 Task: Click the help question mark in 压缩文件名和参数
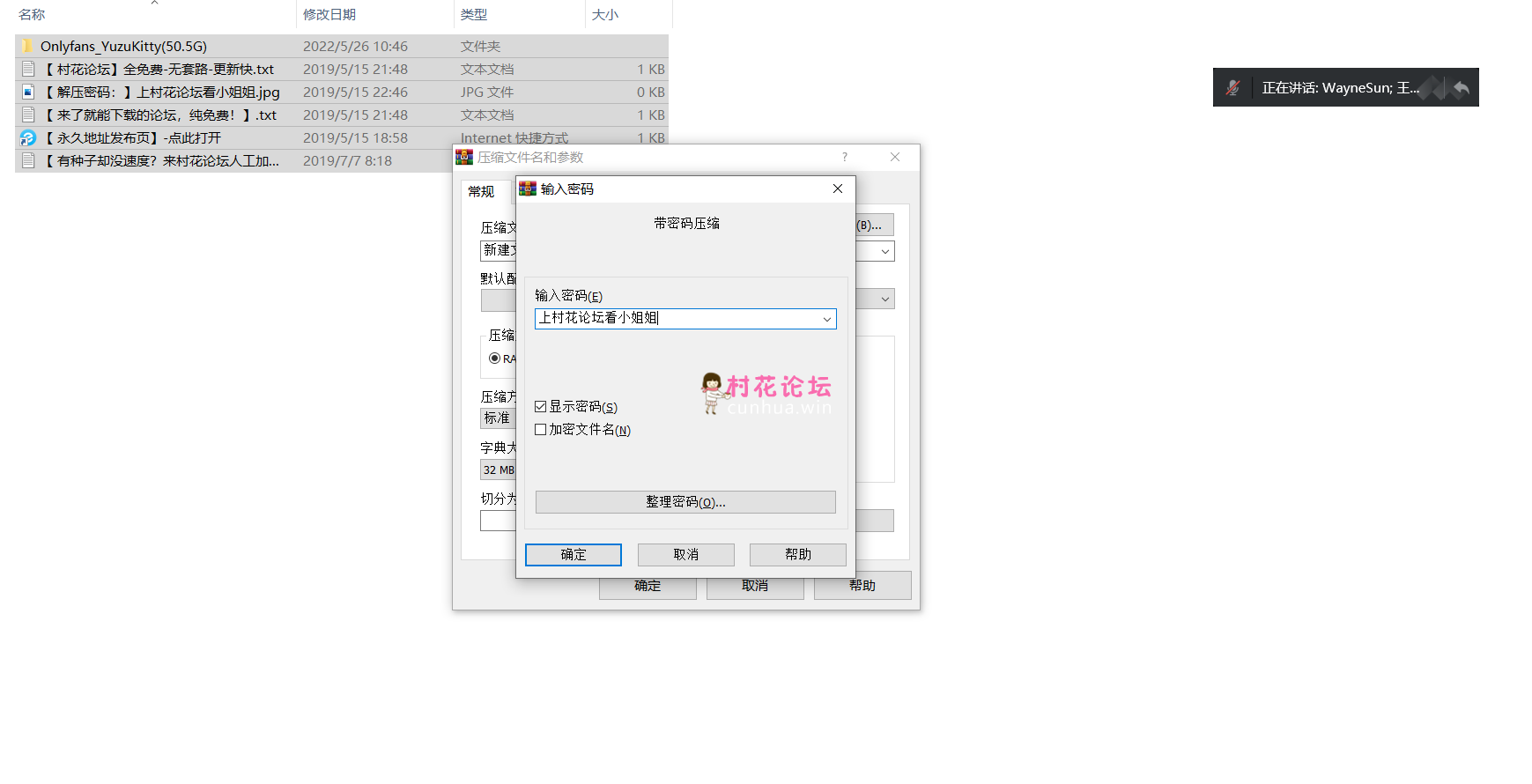845,157
